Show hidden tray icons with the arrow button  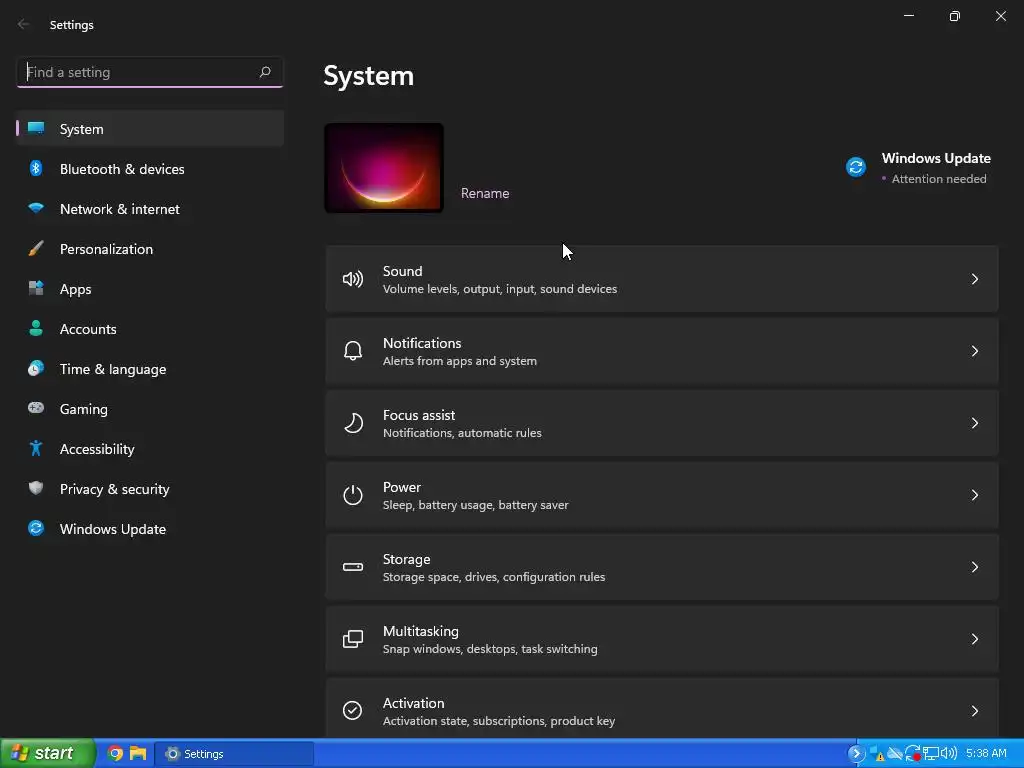pos(856,754)
